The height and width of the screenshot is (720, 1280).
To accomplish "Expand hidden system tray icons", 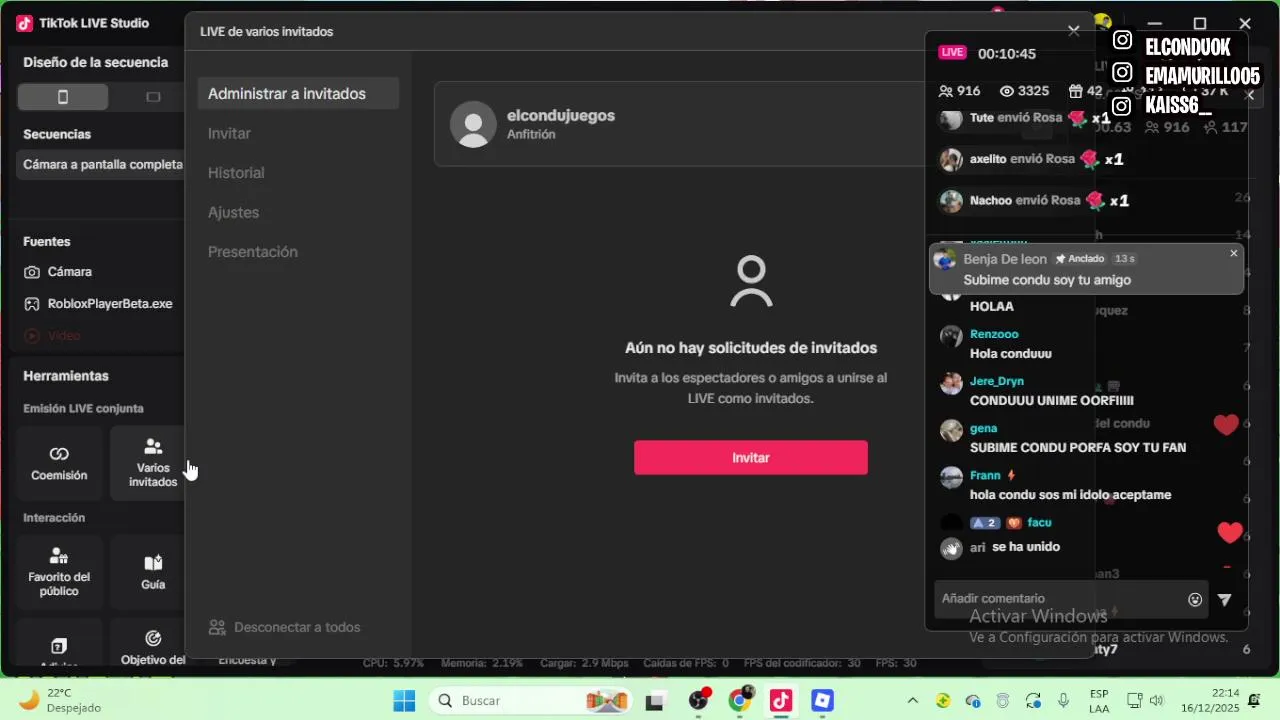I will pyautogui.click(x=913, y=701).
